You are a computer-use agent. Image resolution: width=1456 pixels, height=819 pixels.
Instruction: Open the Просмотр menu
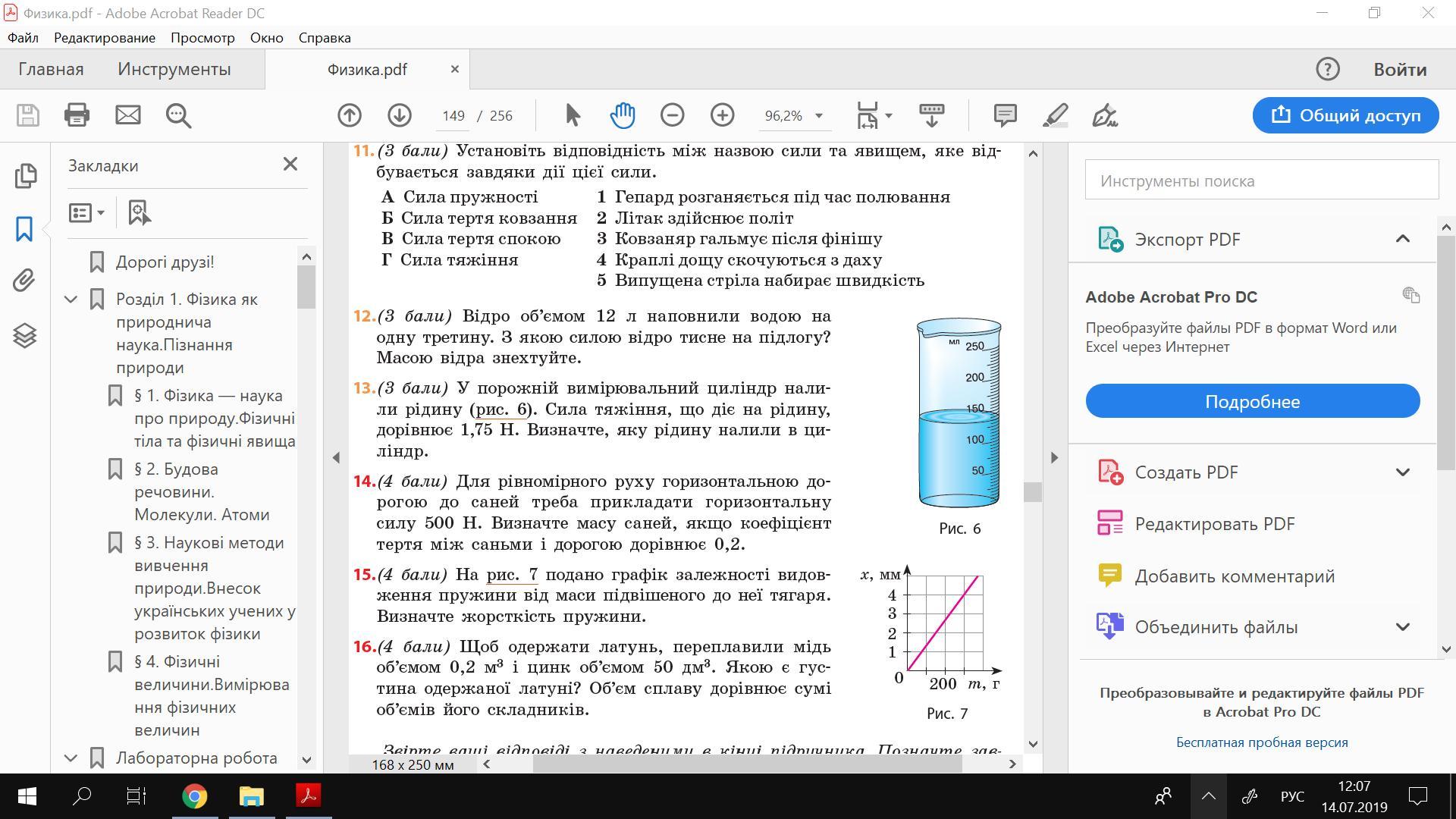[x=202, y=38]
